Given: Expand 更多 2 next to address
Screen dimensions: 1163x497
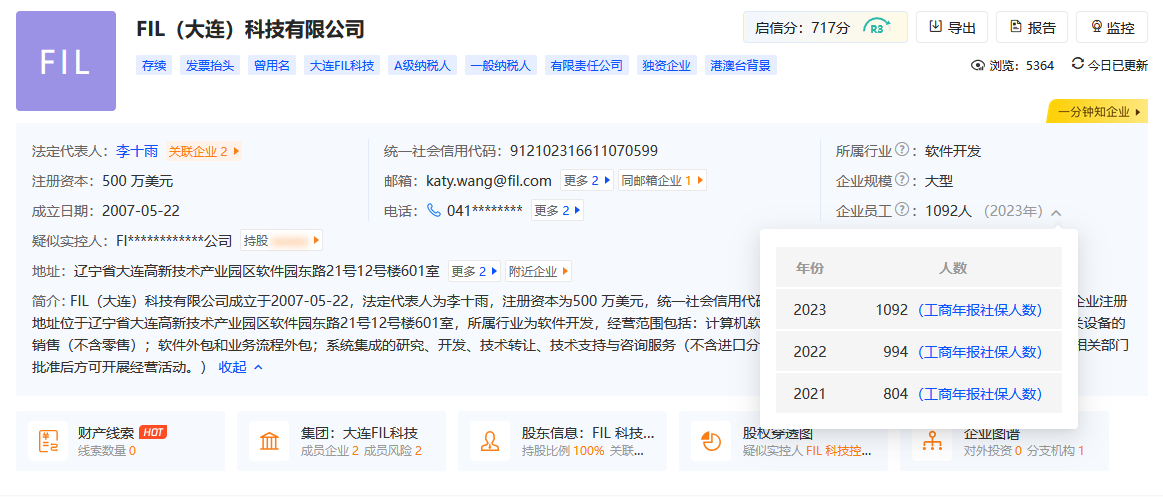Looking at the screenshot, I should click(x=475, y=271).
